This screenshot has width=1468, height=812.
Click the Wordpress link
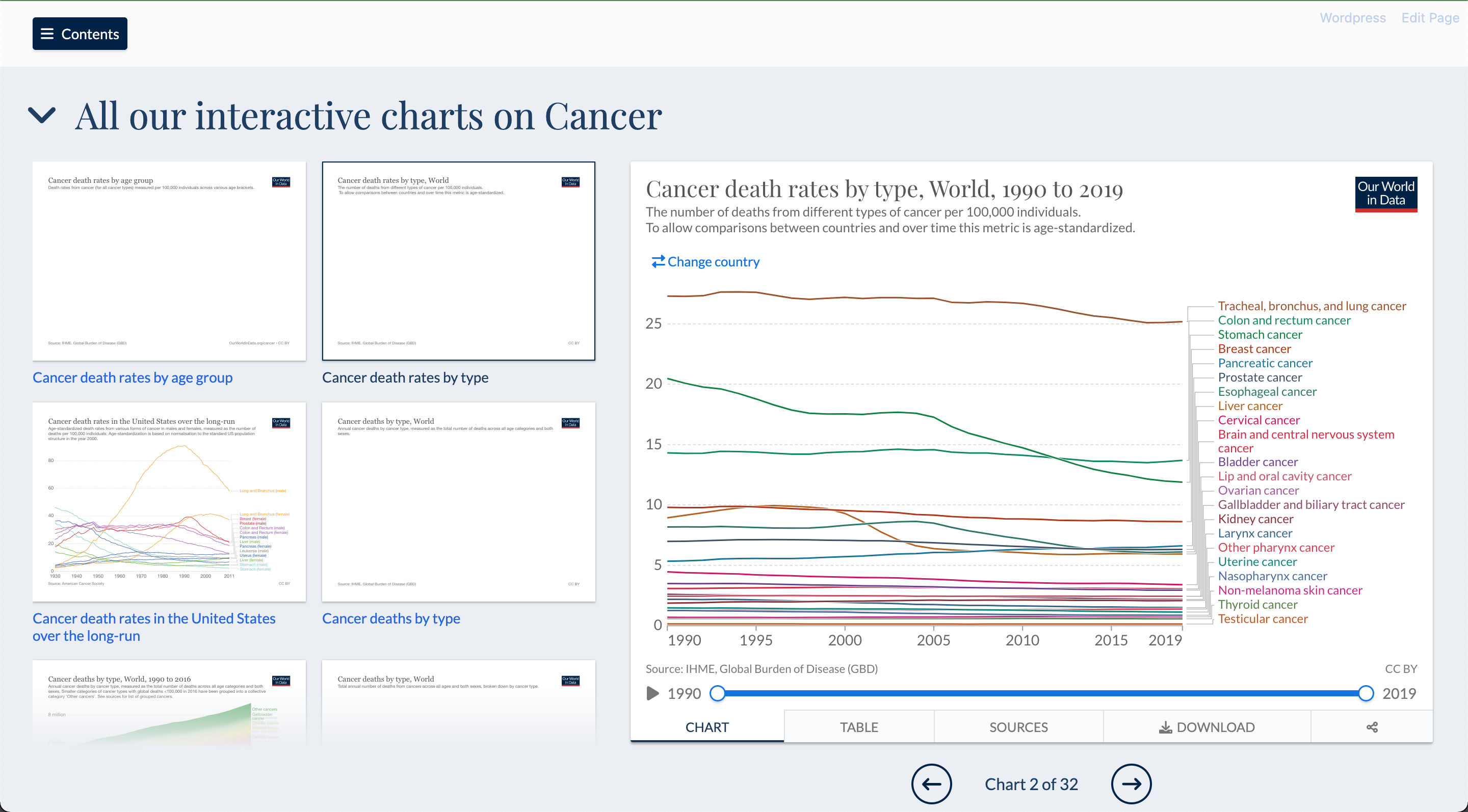coord(1353,18)
